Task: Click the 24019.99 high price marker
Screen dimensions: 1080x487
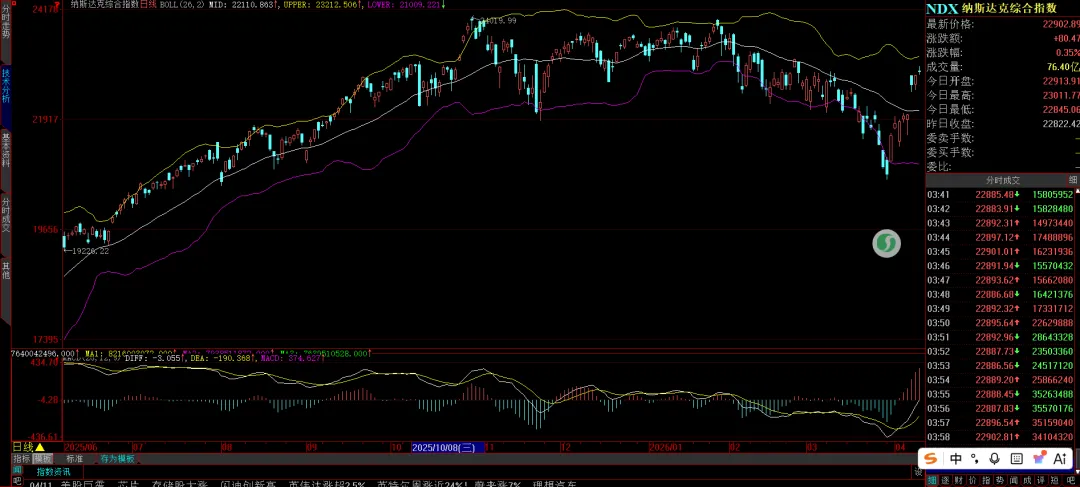Action: point(499,21)
